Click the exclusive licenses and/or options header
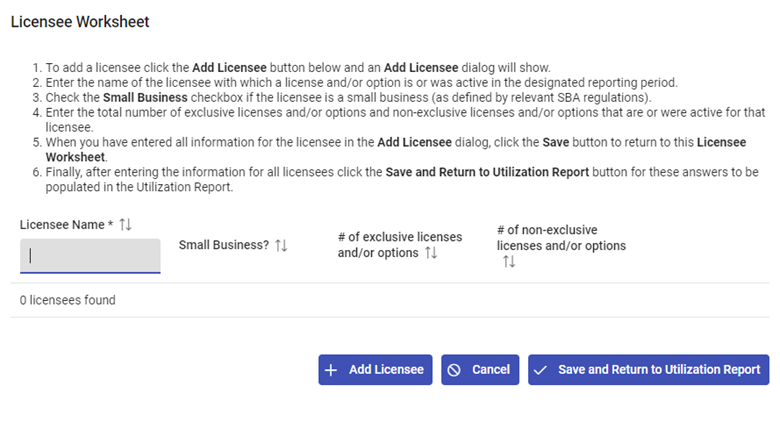Image resolution: width=780 pixels, height=422 pixels. point(398,244)
